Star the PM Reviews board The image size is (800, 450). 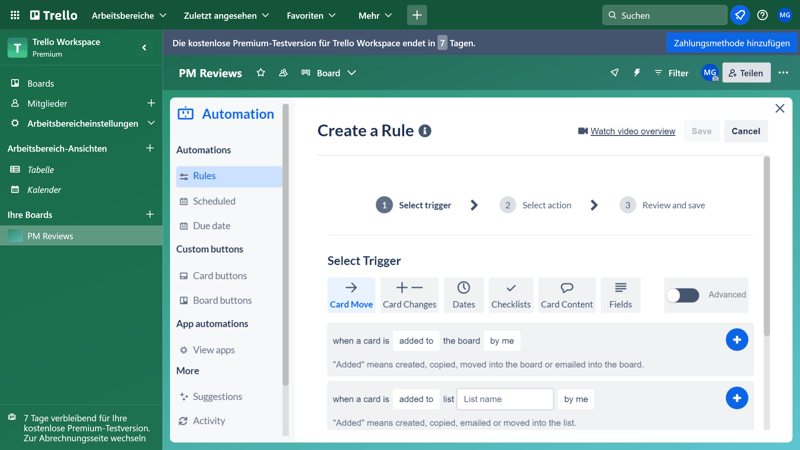261,73
